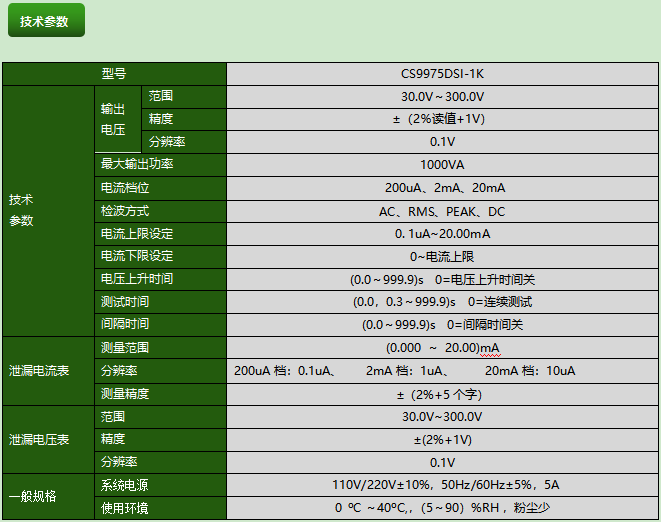Image resolution: width=661 pixels, height=522 pixels.
Task: Click the 使用环境 row label
Action: click(125, 508)
